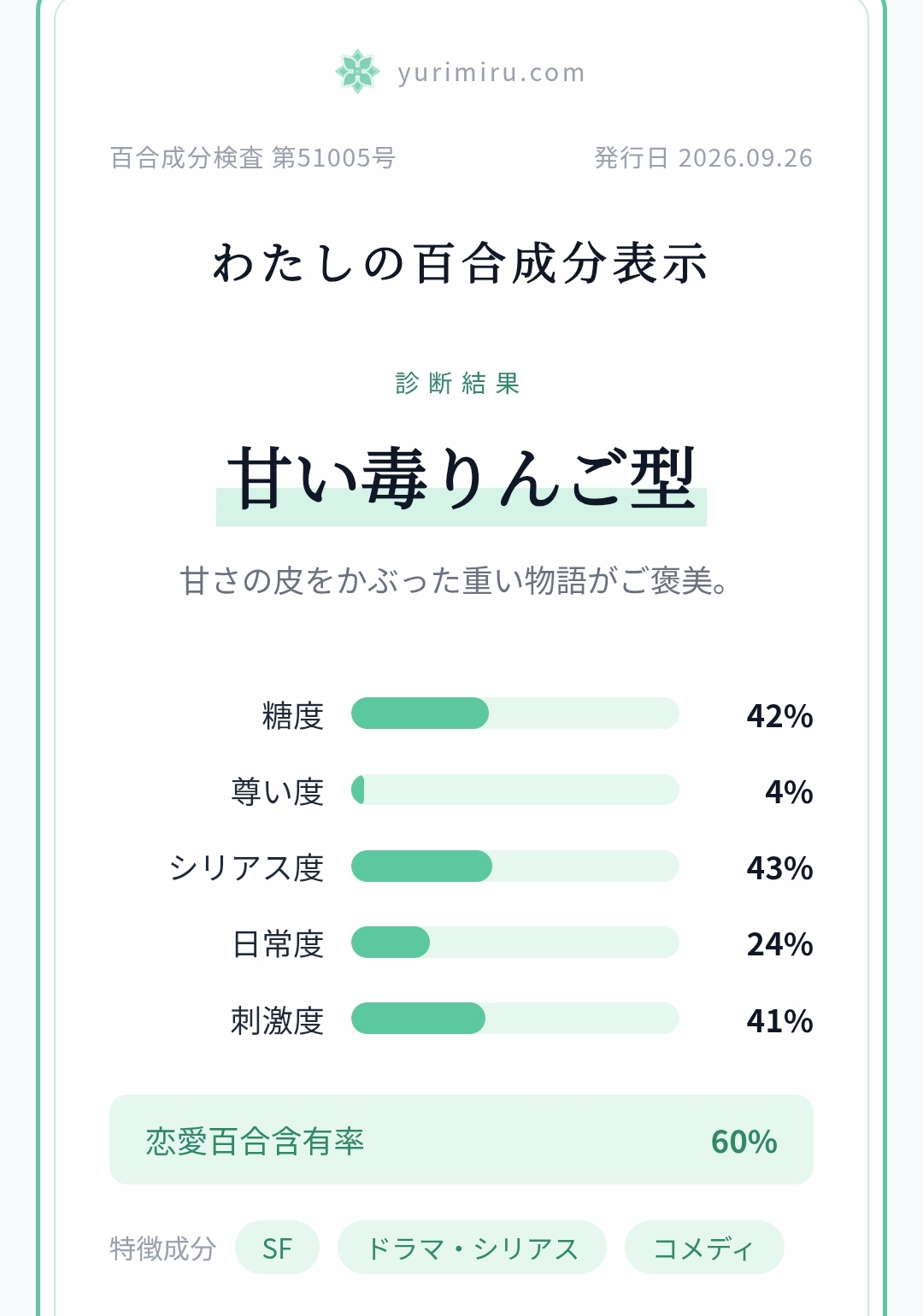Click the 発行日 2026.09.26 date text
This screenshot has width=923, height=1316.
[703, 158]
